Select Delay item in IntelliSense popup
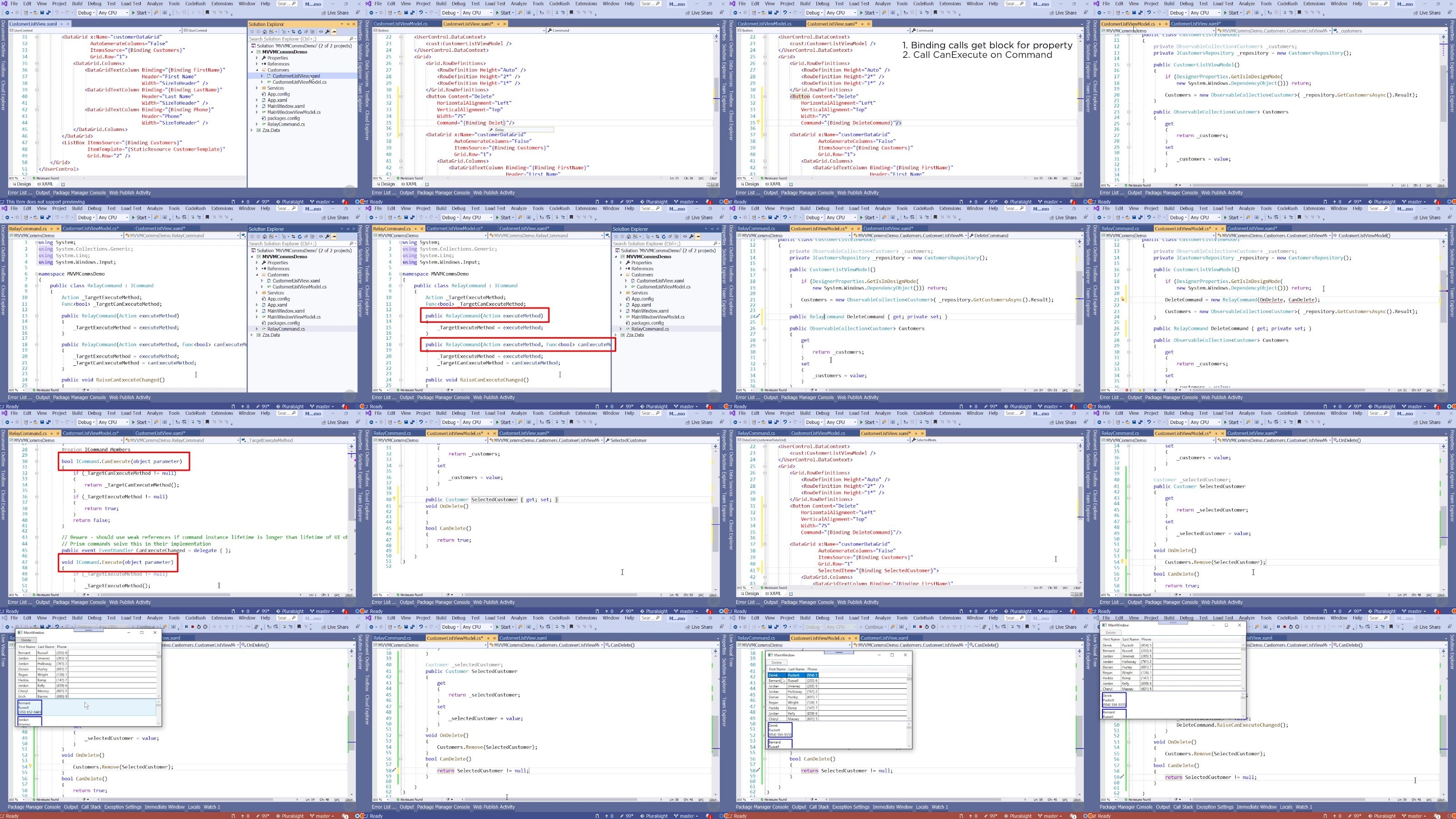 pyautogui.click(x=521, y=130)
